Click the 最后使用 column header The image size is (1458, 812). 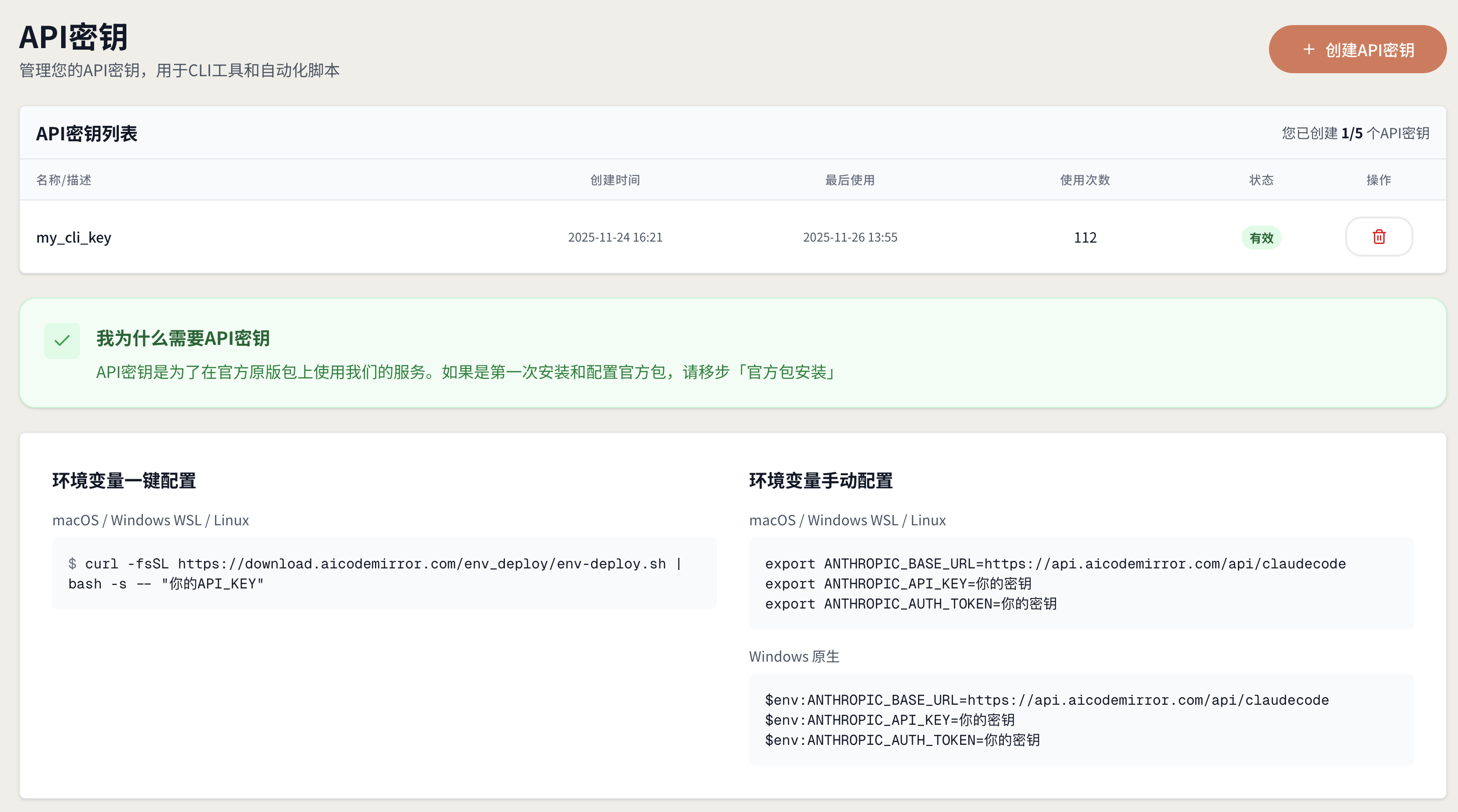point(849,180)
